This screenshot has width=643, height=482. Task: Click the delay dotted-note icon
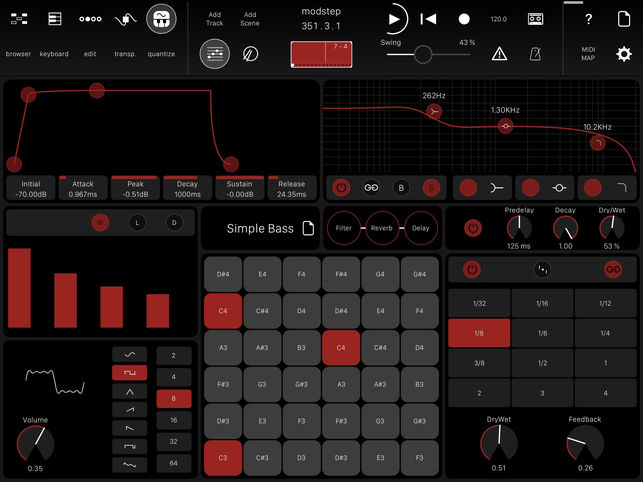tap(542, 270)
